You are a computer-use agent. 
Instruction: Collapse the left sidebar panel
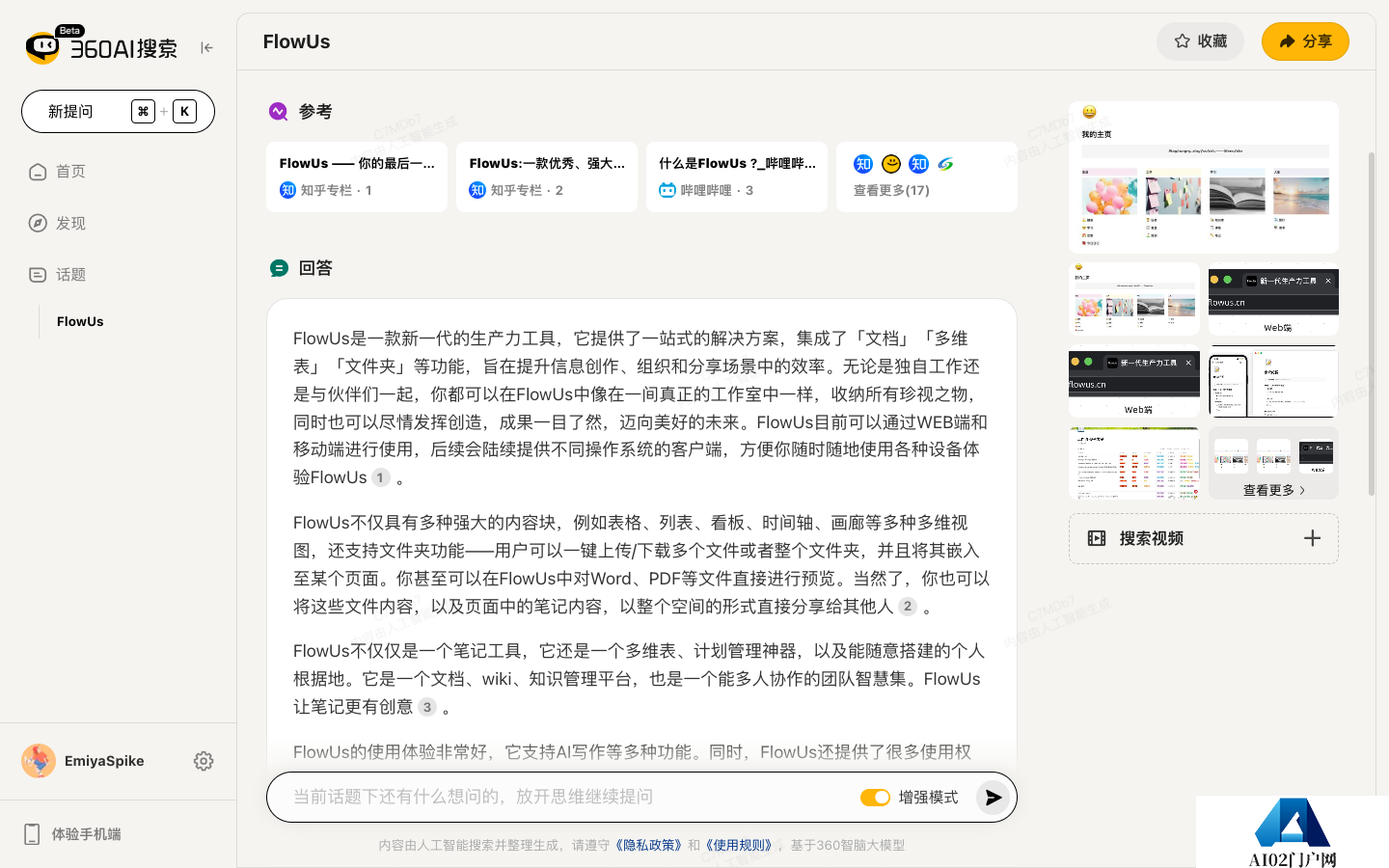point(206,47)
